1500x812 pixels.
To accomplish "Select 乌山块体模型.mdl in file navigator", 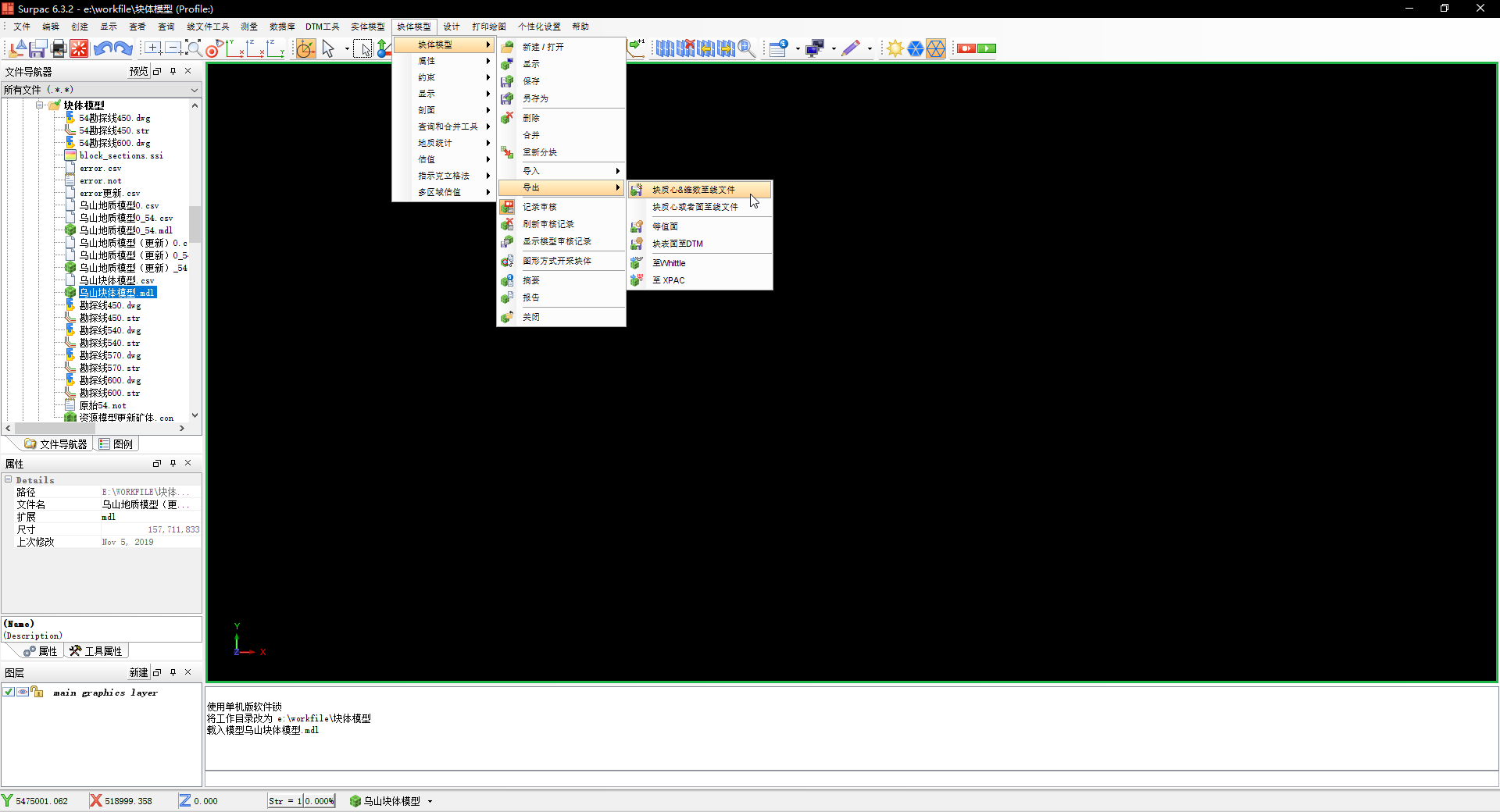I will [117, 292].
